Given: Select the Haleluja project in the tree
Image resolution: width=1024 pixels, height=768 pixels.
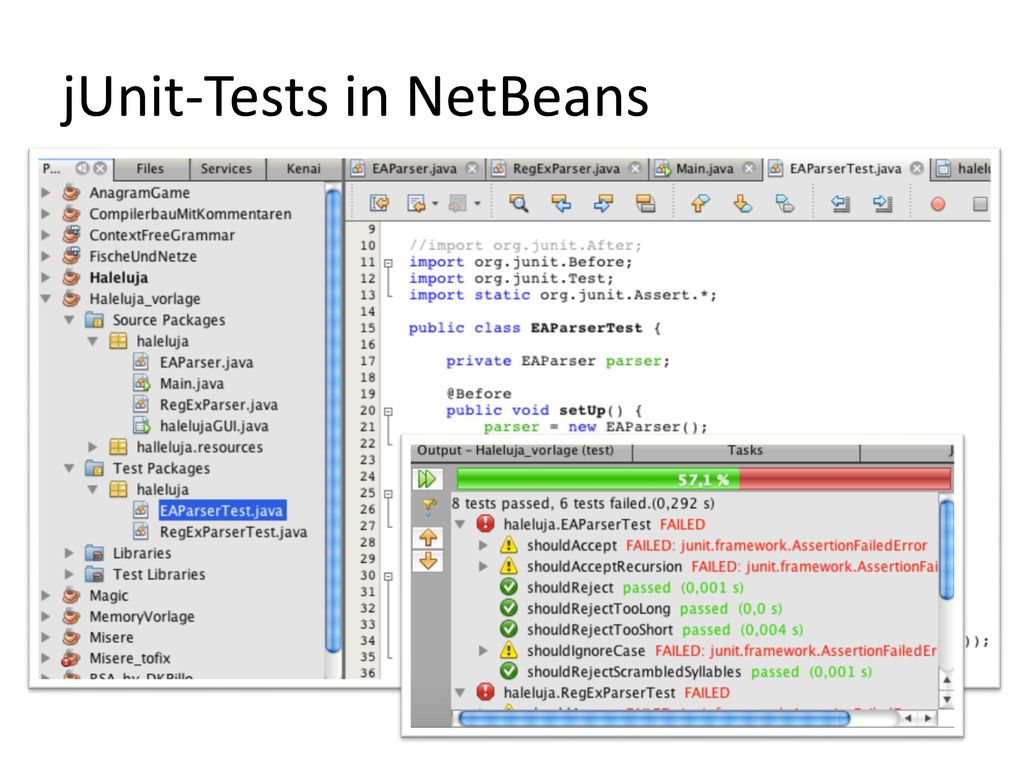Looking at the screenshot, I should [118, 278].
